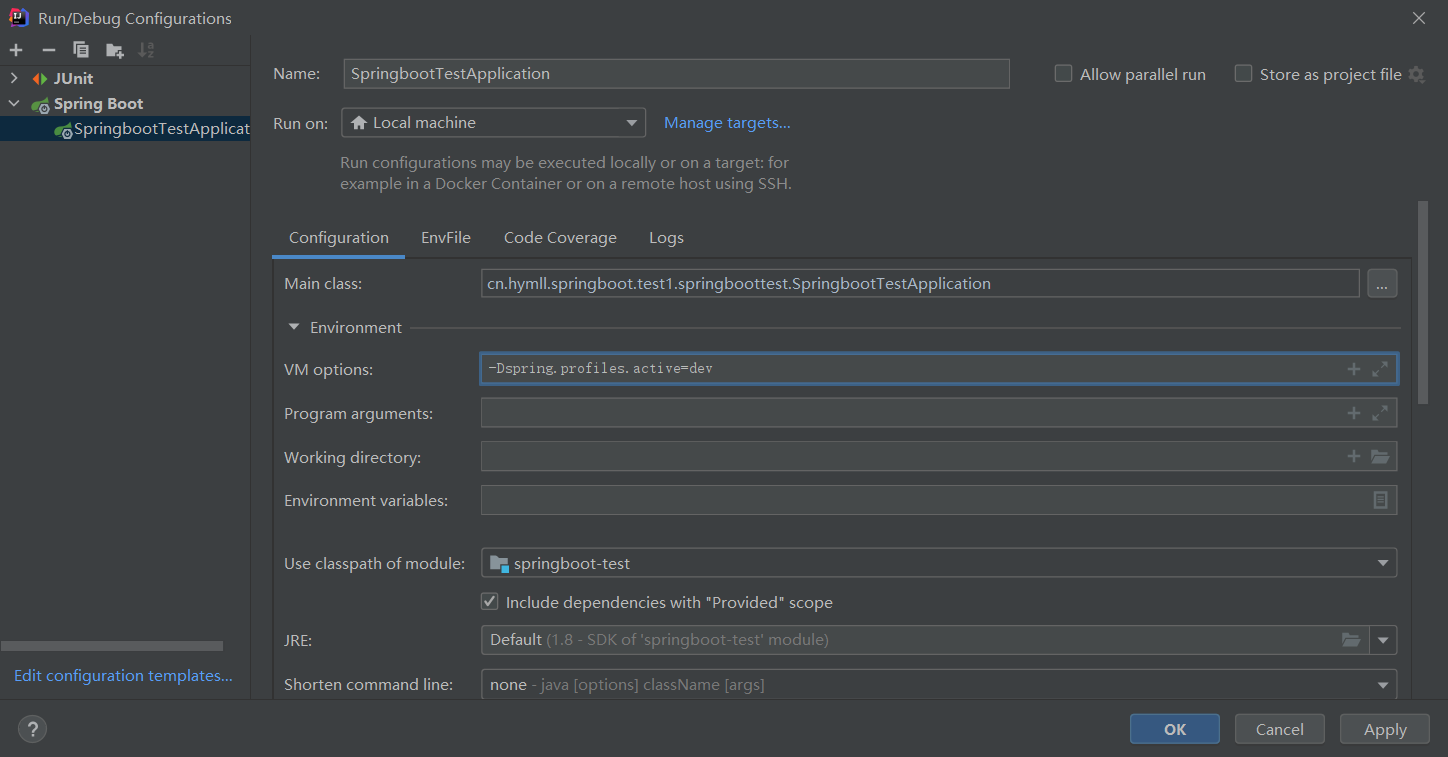The width and height of the screenshot is (1448, 757).
Task: Click the Remove Configuration minus icon
Action: [48, 50]
